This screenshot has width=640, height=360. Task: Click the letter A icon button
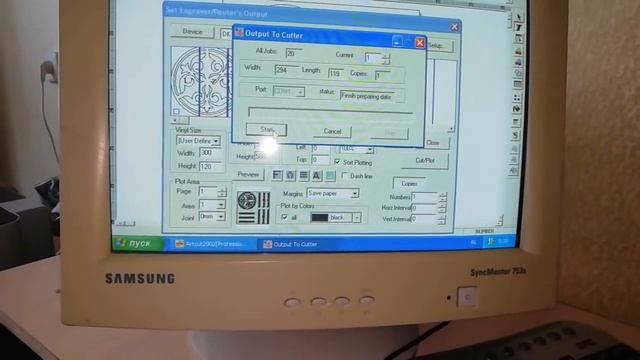[317, 176]
